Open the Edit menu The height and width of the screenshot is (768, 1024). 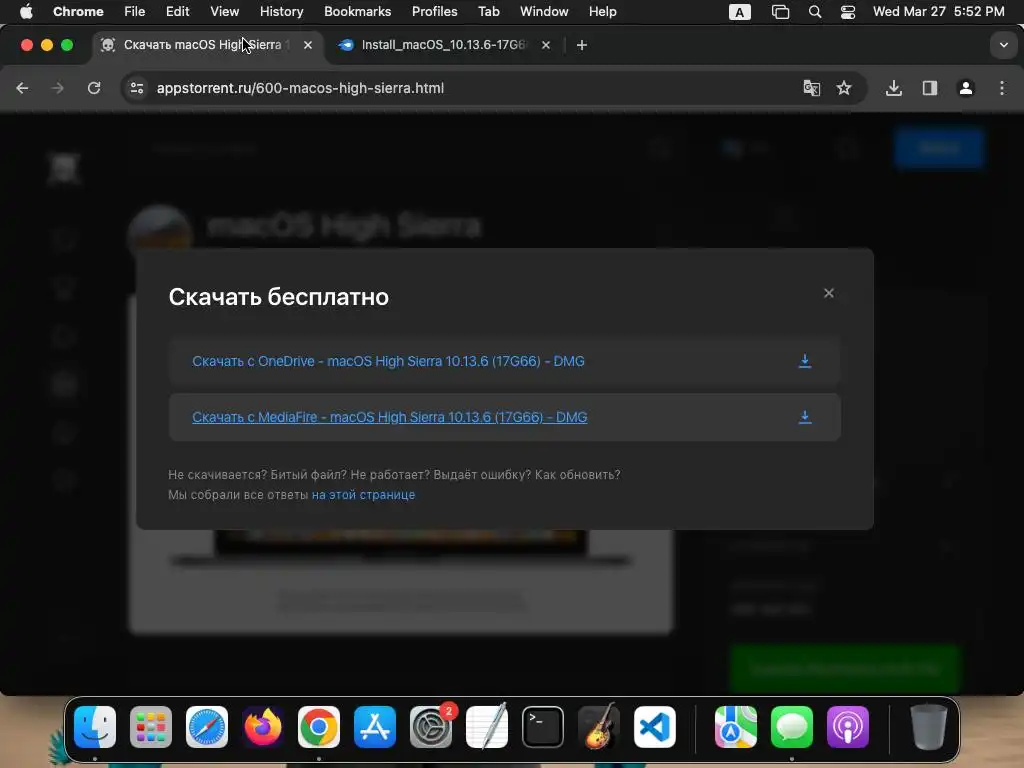[177, 11]
